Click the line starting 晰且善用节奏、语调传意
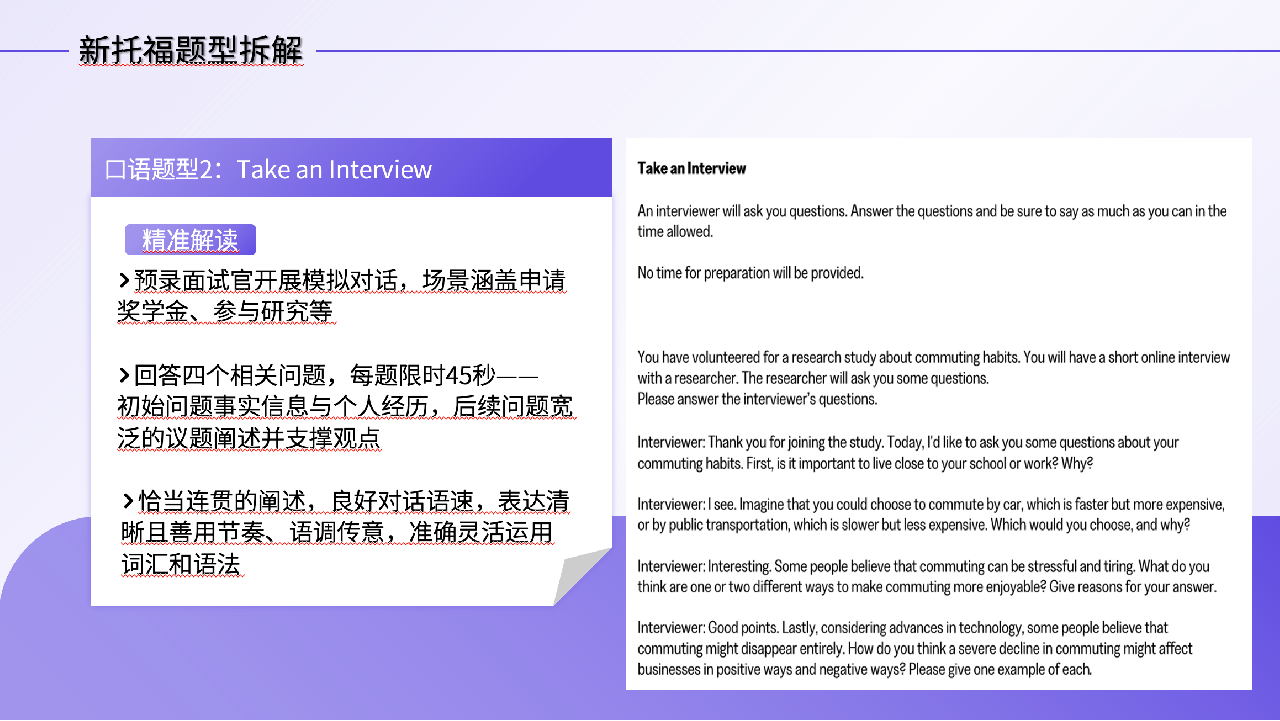The image size is (1280, 721). coord(335,532)
